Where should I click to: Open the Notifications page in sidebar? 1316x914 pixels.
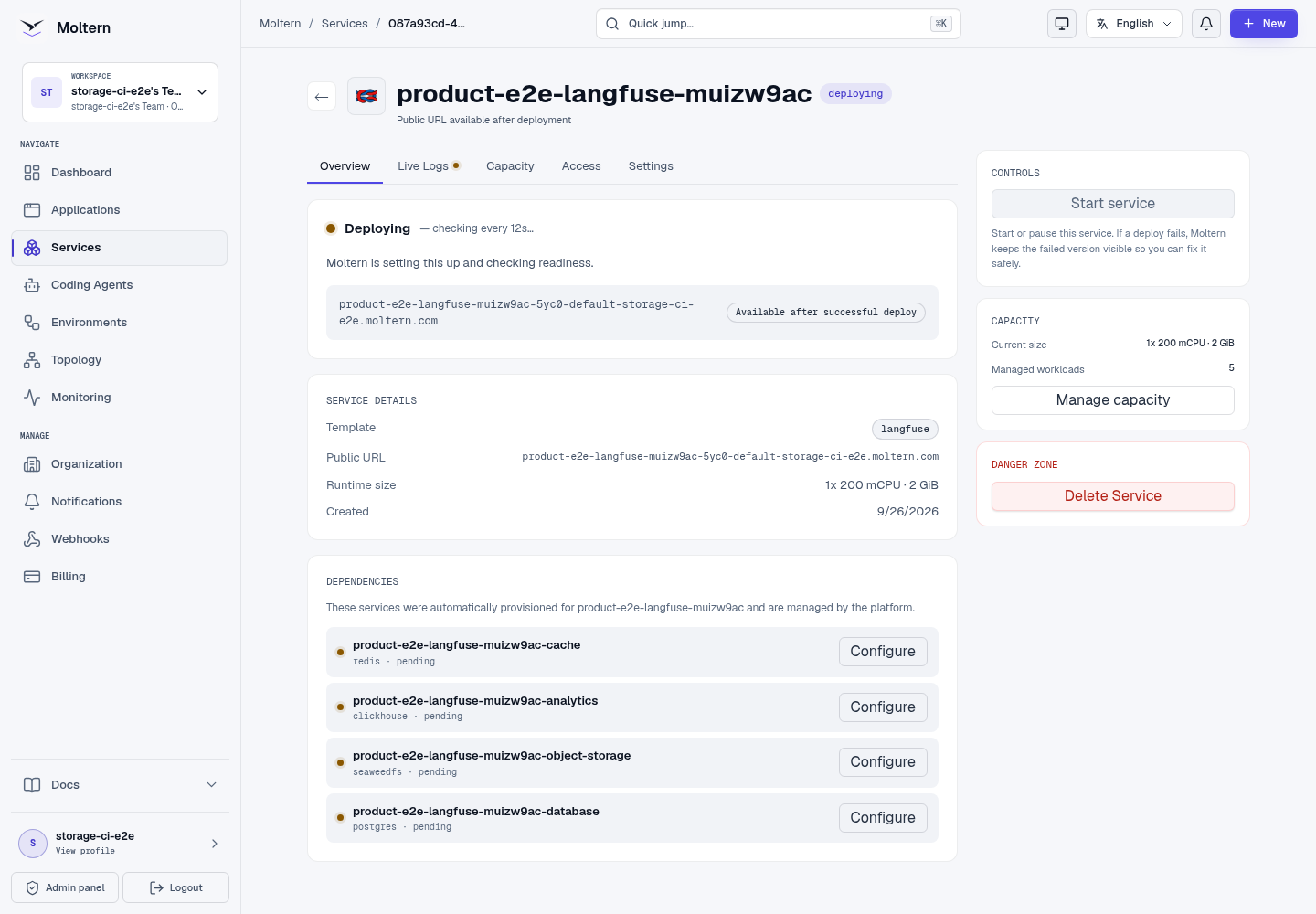point(119,502)
